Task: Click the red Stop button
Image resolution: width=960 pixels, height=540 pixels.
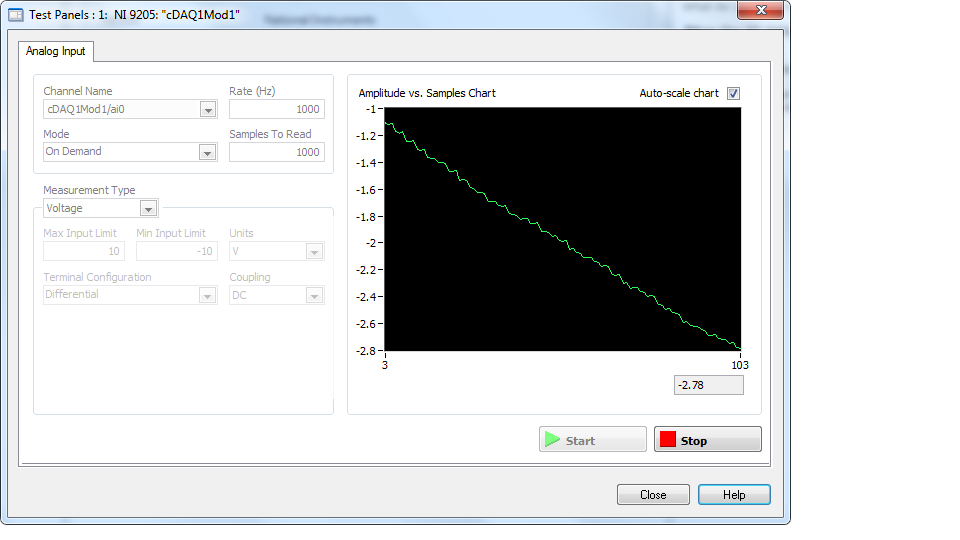Action: [707, 440]
